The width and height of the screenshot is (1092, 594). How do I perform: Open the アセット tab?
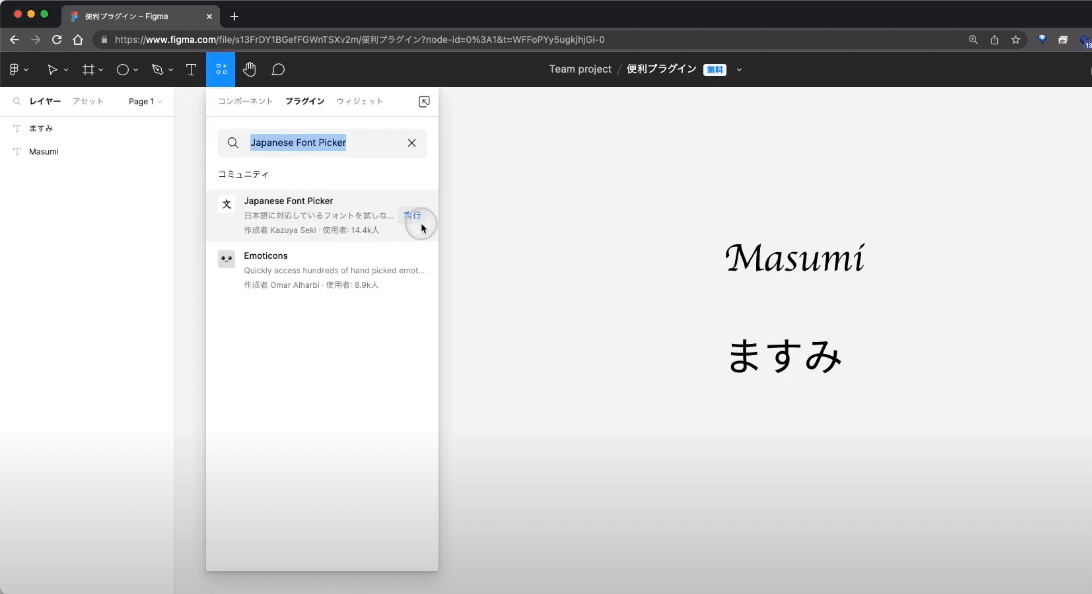[x=88, y=101]
